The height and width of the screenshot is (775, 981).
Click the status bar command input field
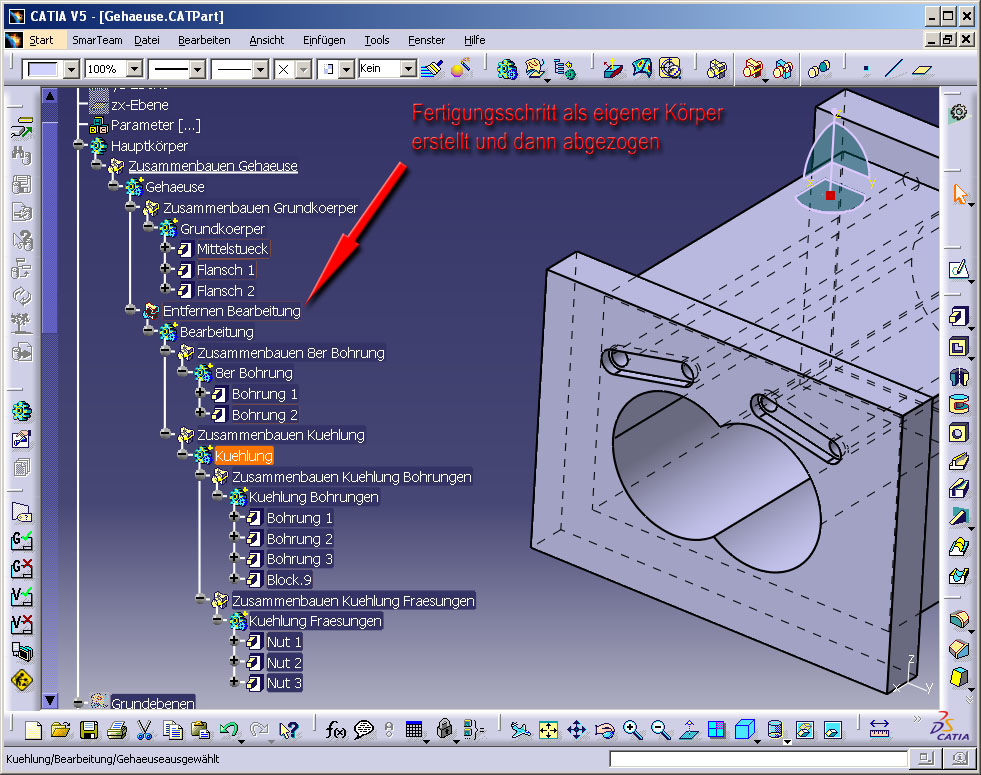point(759,759)
